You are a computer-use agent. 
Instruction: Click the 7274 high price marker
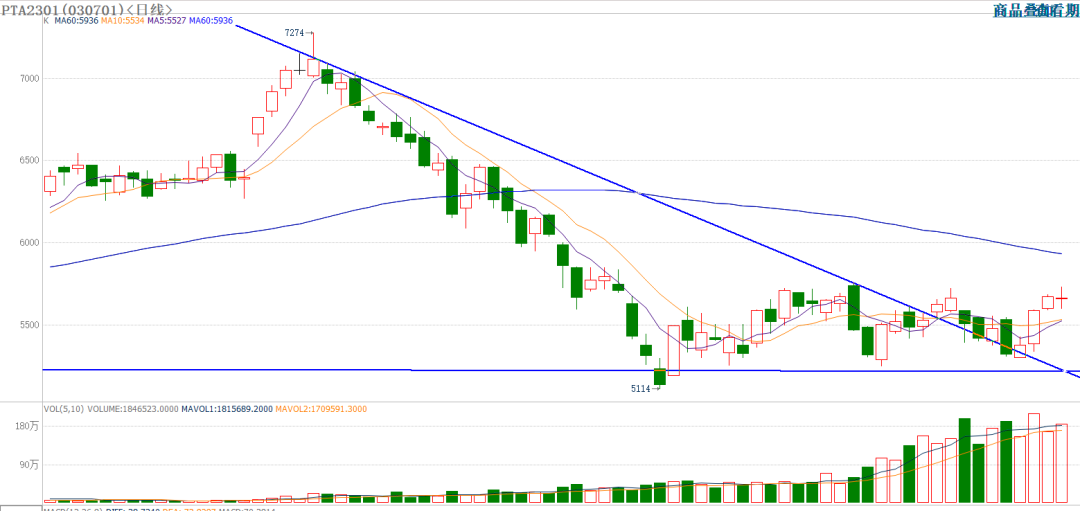pyautogui.click(x=295, y=32)
